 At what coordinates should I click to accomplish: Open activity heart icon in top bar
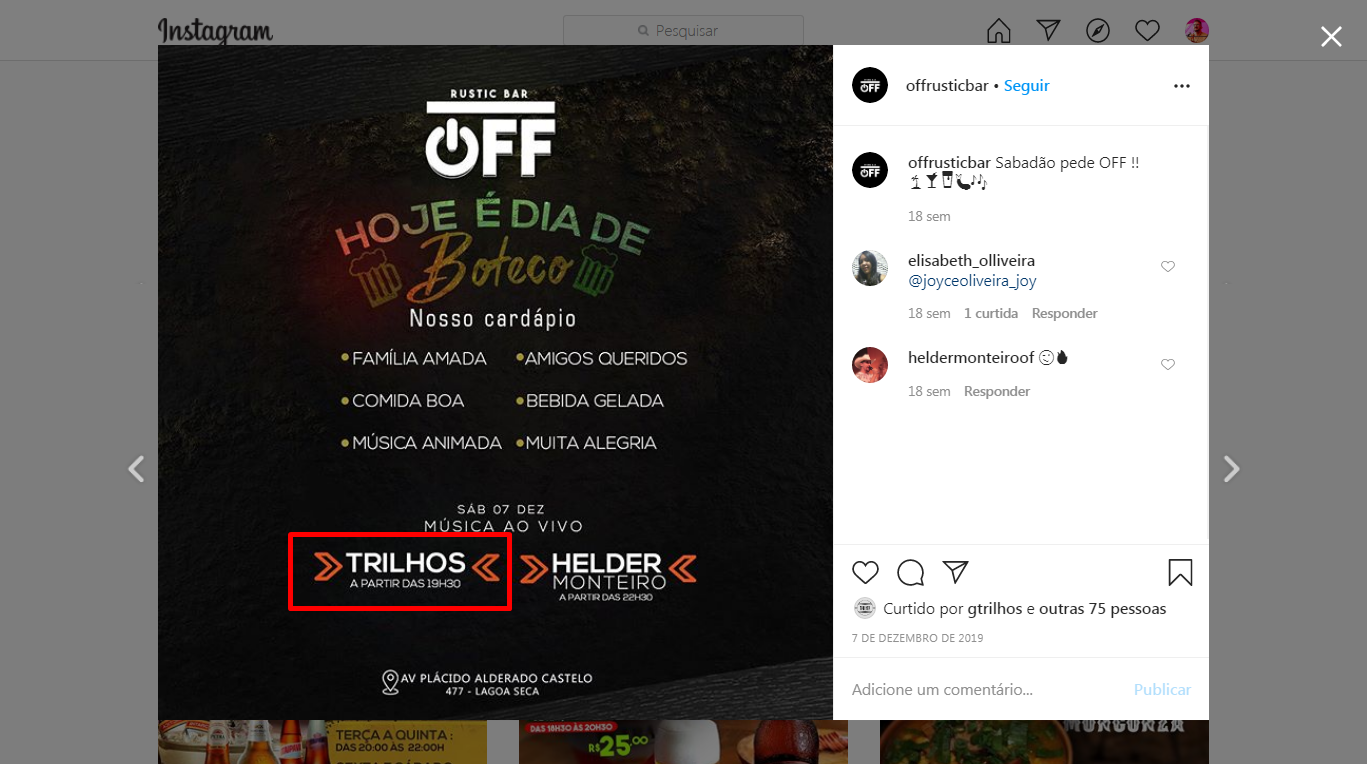[1147, 31]
